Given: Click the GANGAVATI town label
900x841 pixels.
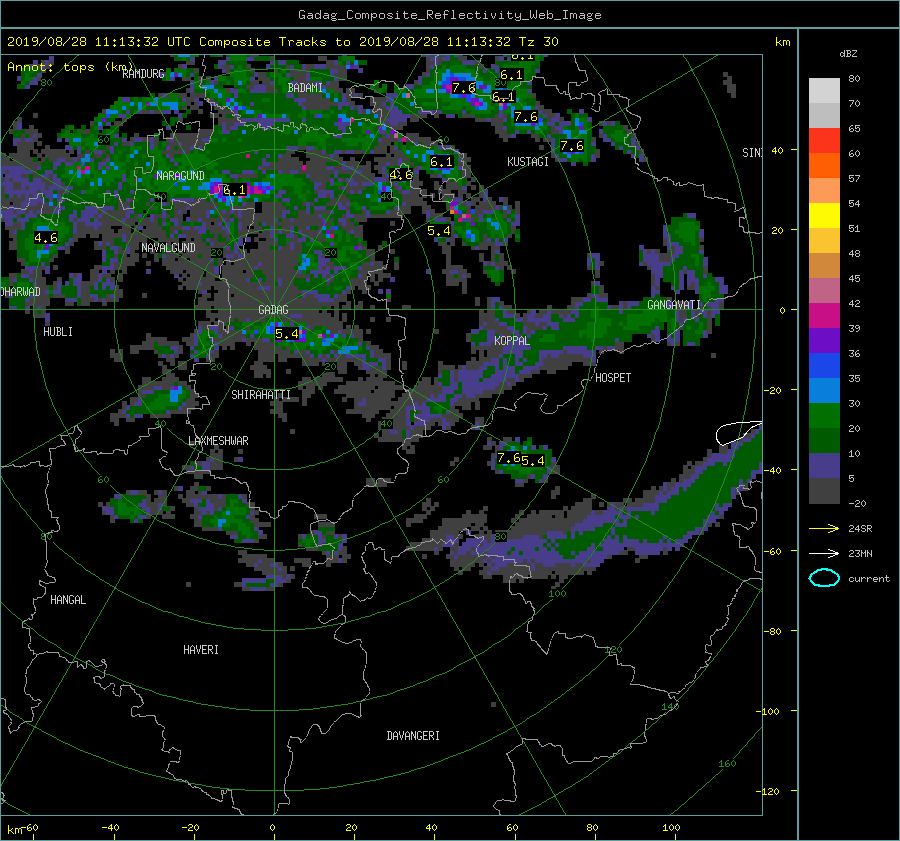Looking at the screenshot, I should [674, 305].
